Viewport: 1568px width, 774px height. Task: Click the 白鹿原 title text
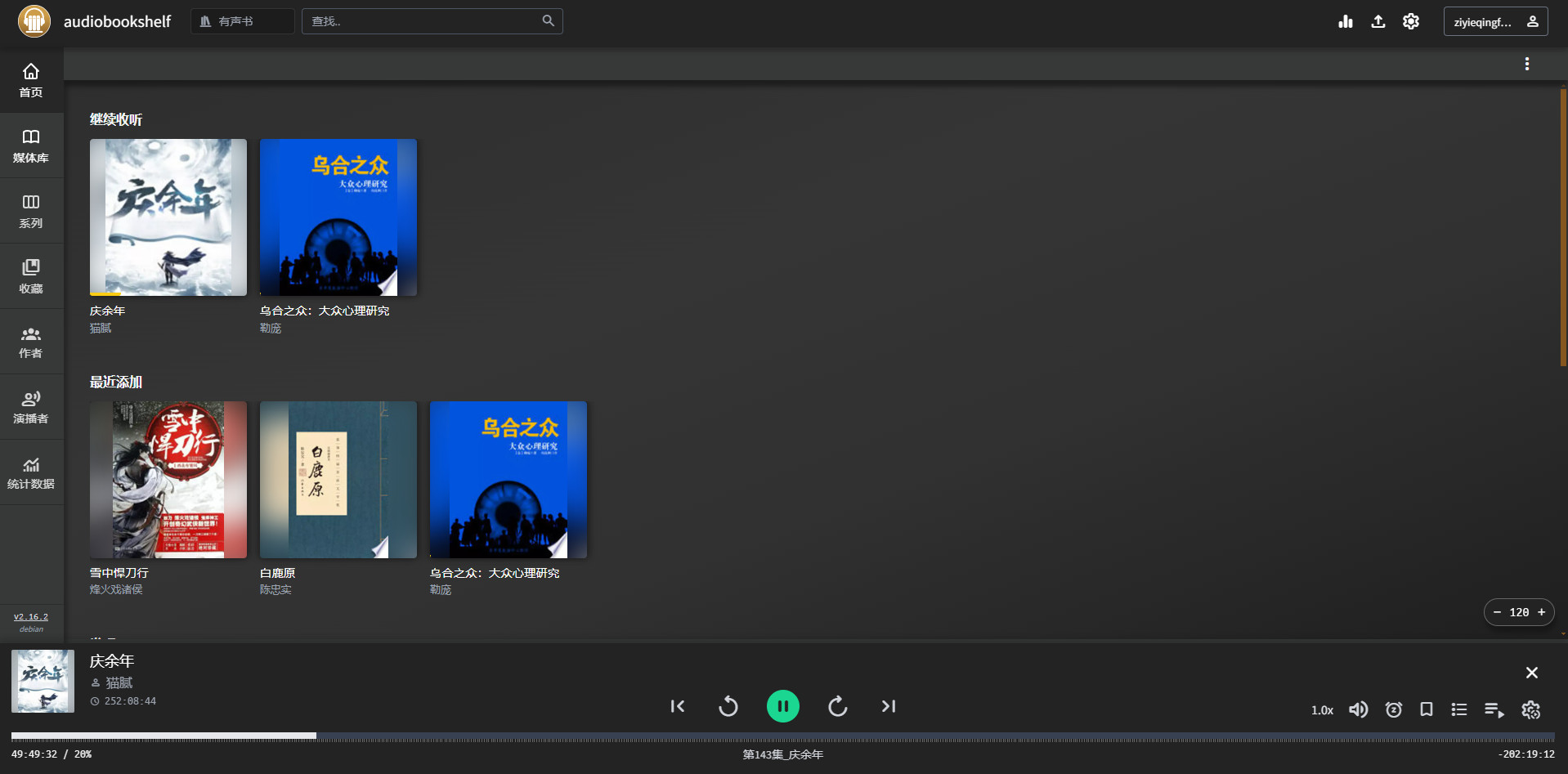point(278,573)
